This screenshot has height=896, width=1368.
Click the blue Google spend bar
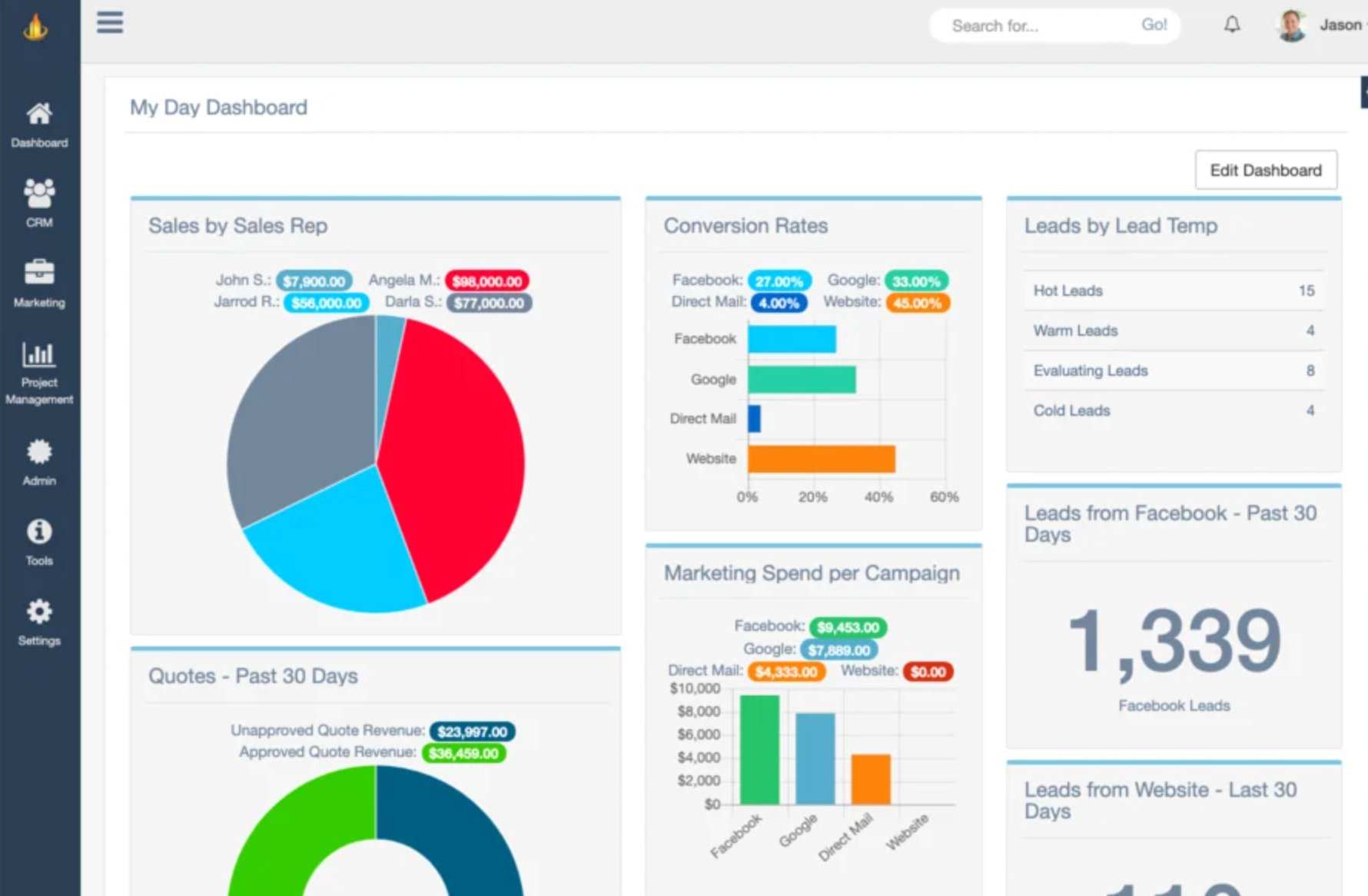click(815, 758)
